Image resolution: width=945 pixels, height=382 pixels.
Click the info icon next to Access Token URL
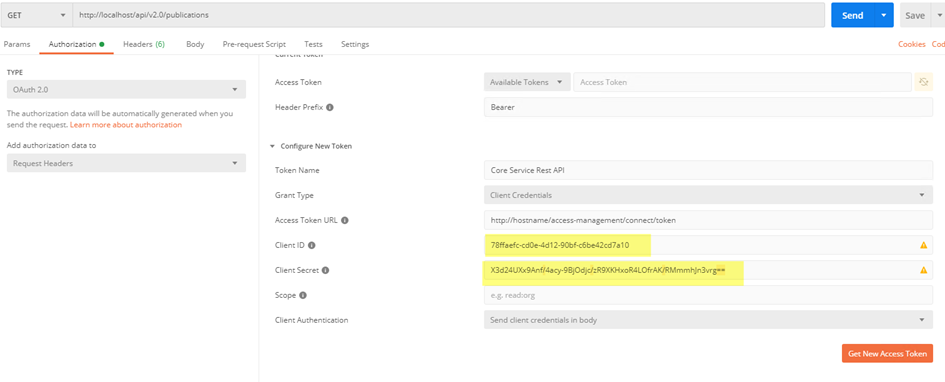(x=345, y=221)
